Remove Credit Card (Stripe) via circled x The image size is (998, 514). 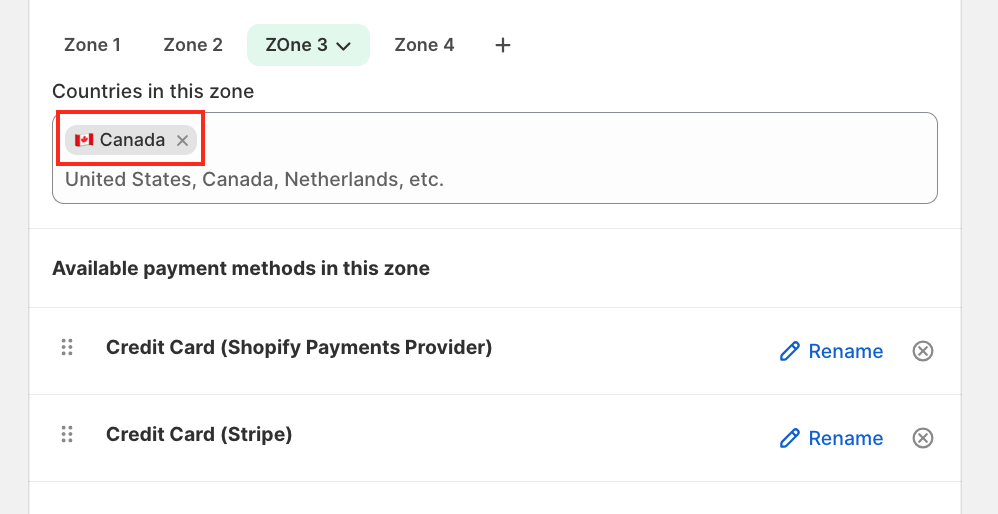923,438
